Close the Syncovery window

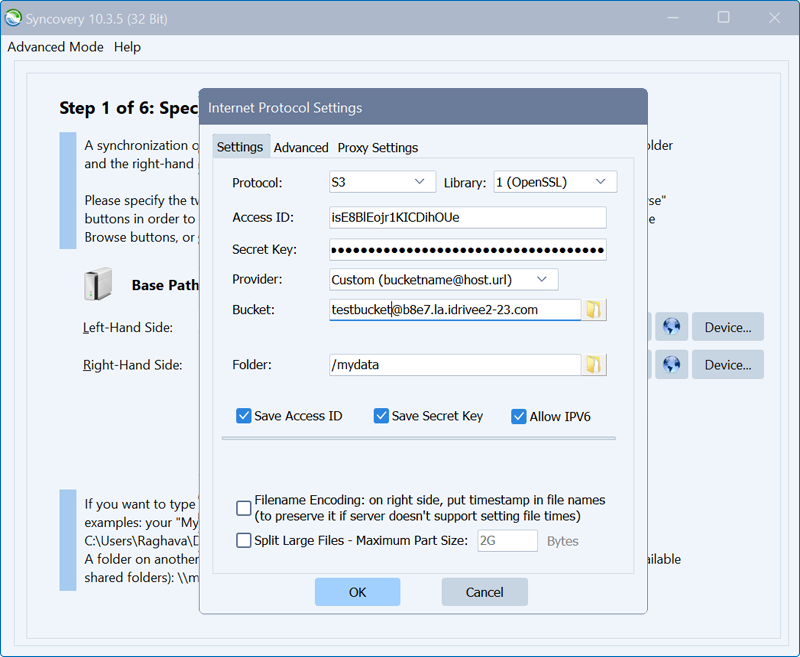click(774, 18)
